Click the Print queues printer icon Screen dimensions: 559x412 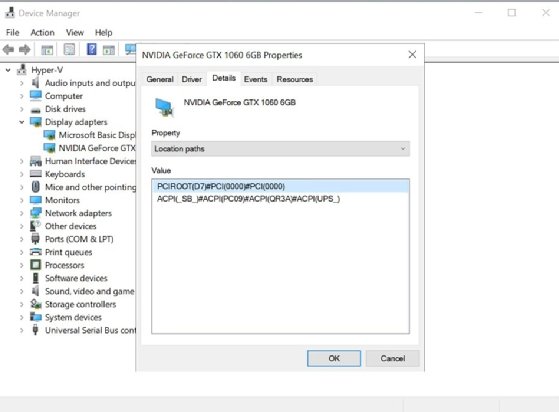click(36, 252)
